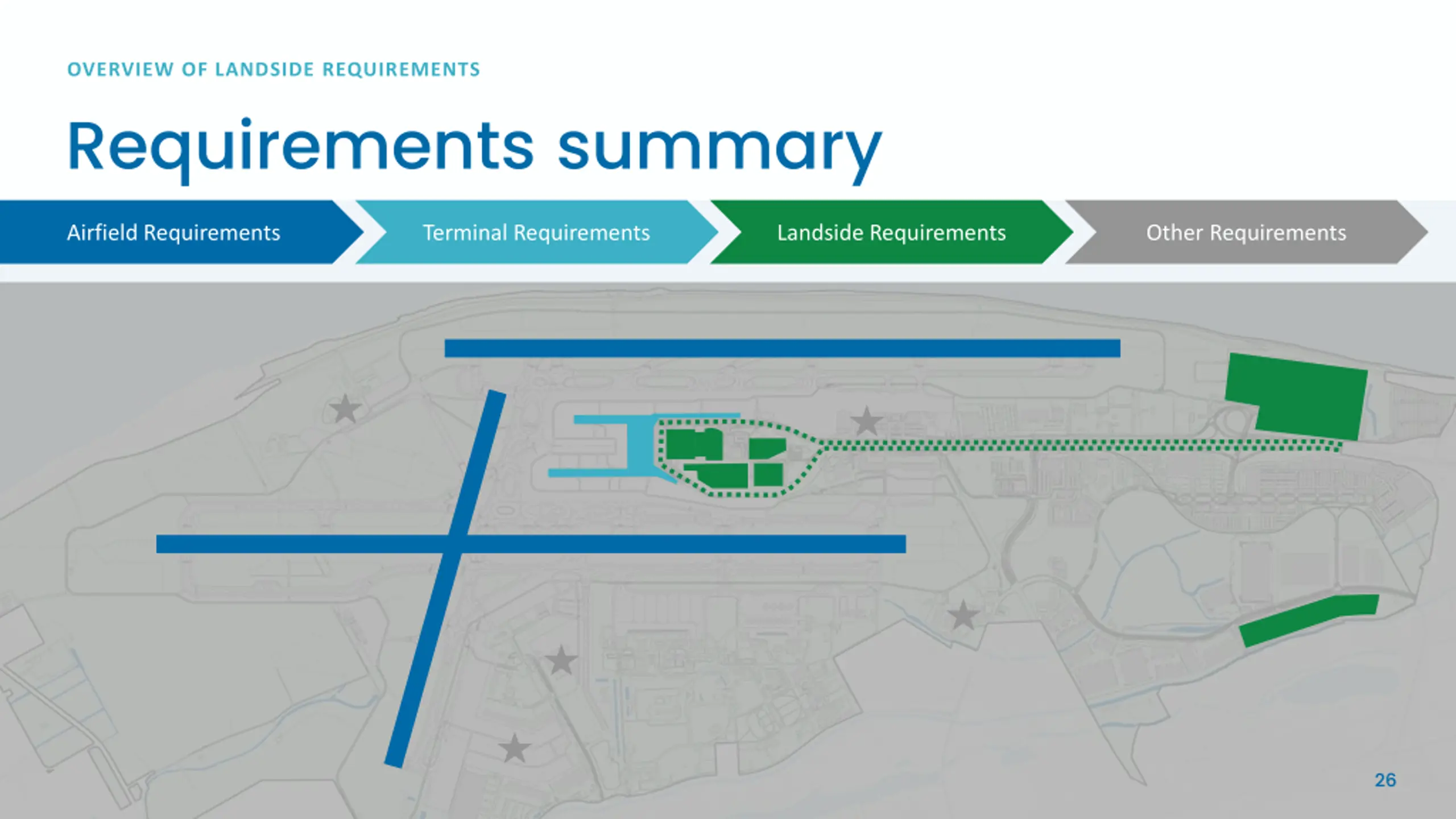Viewport: 1456px width, 819px height.
Task: Click the star just right of the diagonal runway's lower half
Action: pos(561,660)
